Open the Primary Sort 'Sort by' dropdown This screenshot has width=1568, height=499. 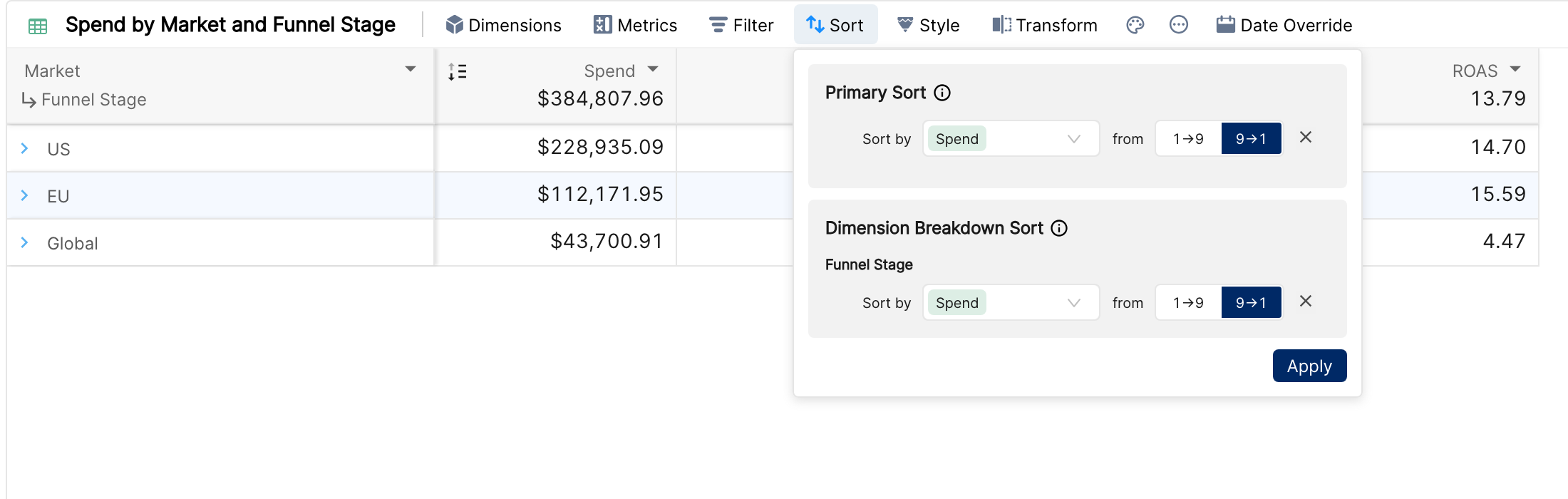click(x=1011, y=138)
